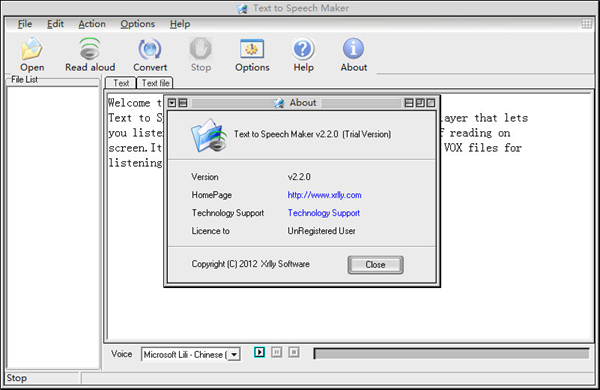Screen dimensions: 600x390
Task: Open the Help menu in menu bar
Action: [180, 24]
